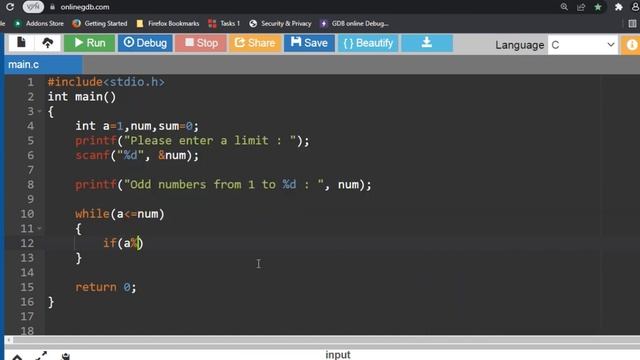The image size is (640, 360).
Task: Click the "Please enter a limit" printf line
Action: pos(192,141)
